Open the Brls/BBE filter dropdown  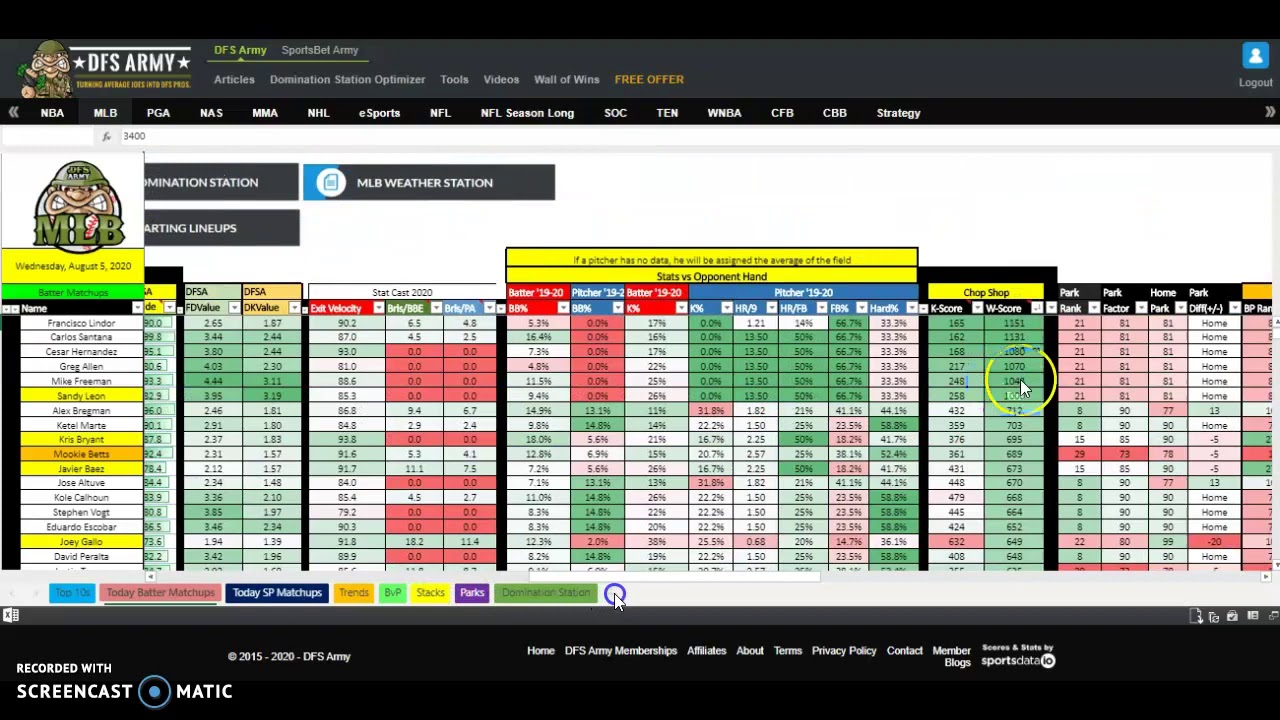[x=436, y=308]
